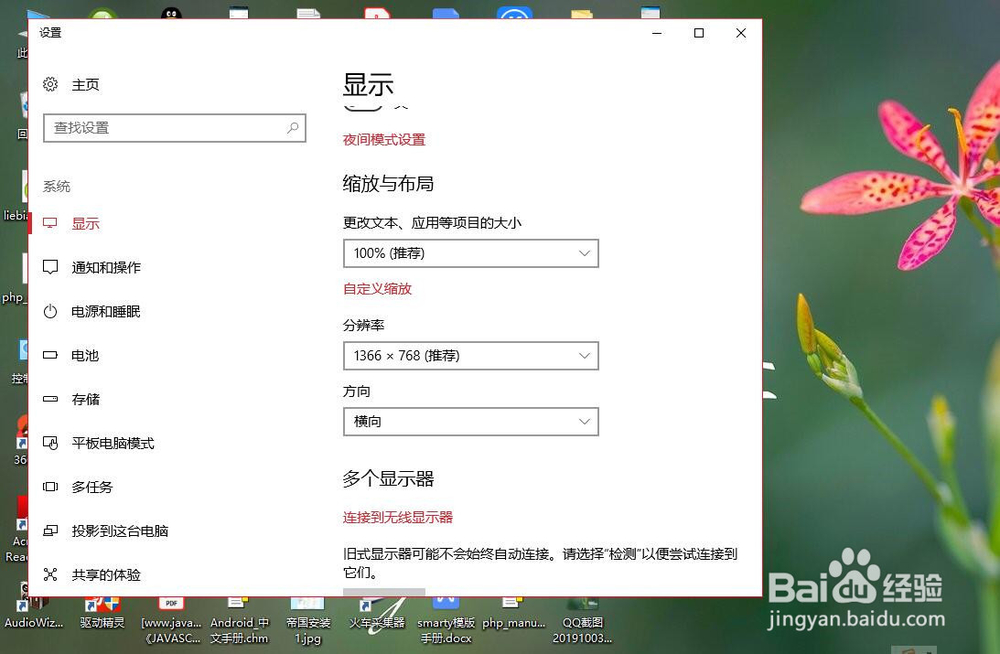Go to settings 主页
Image resolution: width=1000 pixels, height=654 pixels.
pos(86,85)
